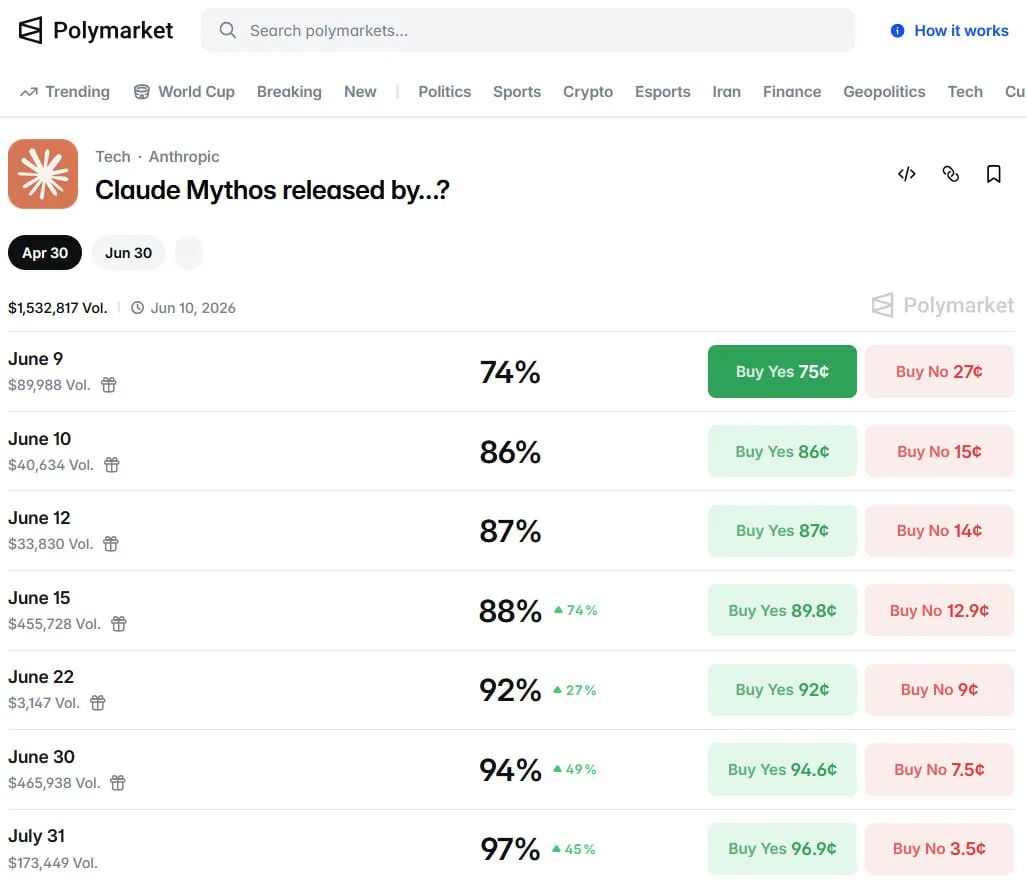
Task: Open the Crypto category
Action: point(588,92)
